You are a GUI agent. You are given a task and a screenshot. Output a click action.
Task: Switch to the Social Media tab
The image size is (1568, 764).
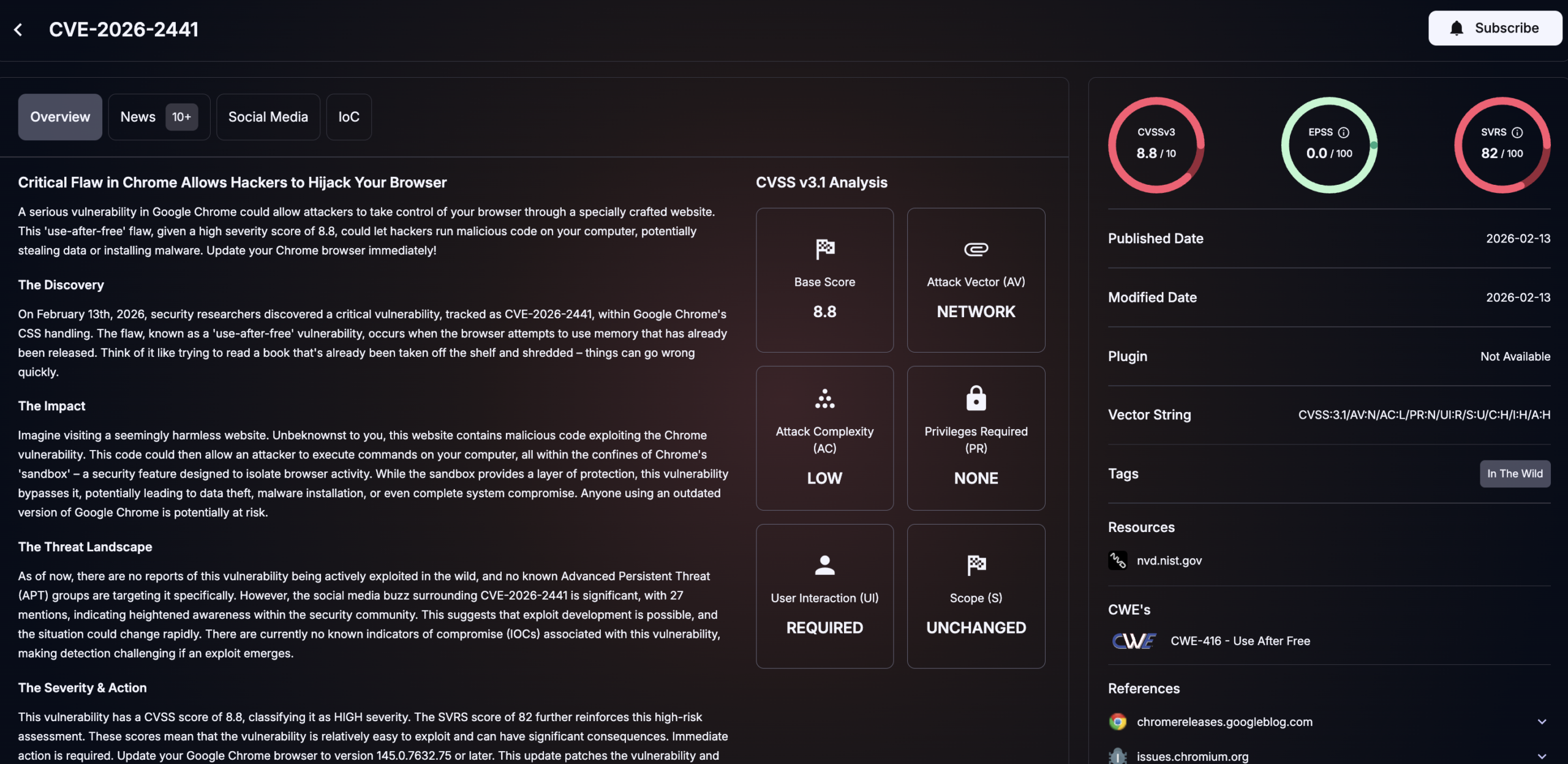268,116
